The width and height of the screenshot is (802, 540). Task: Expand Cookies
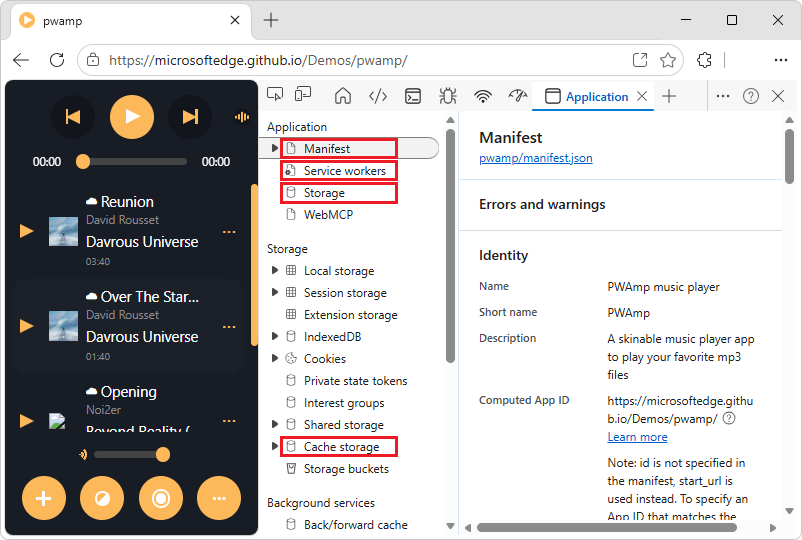click(x=275, y=358)
